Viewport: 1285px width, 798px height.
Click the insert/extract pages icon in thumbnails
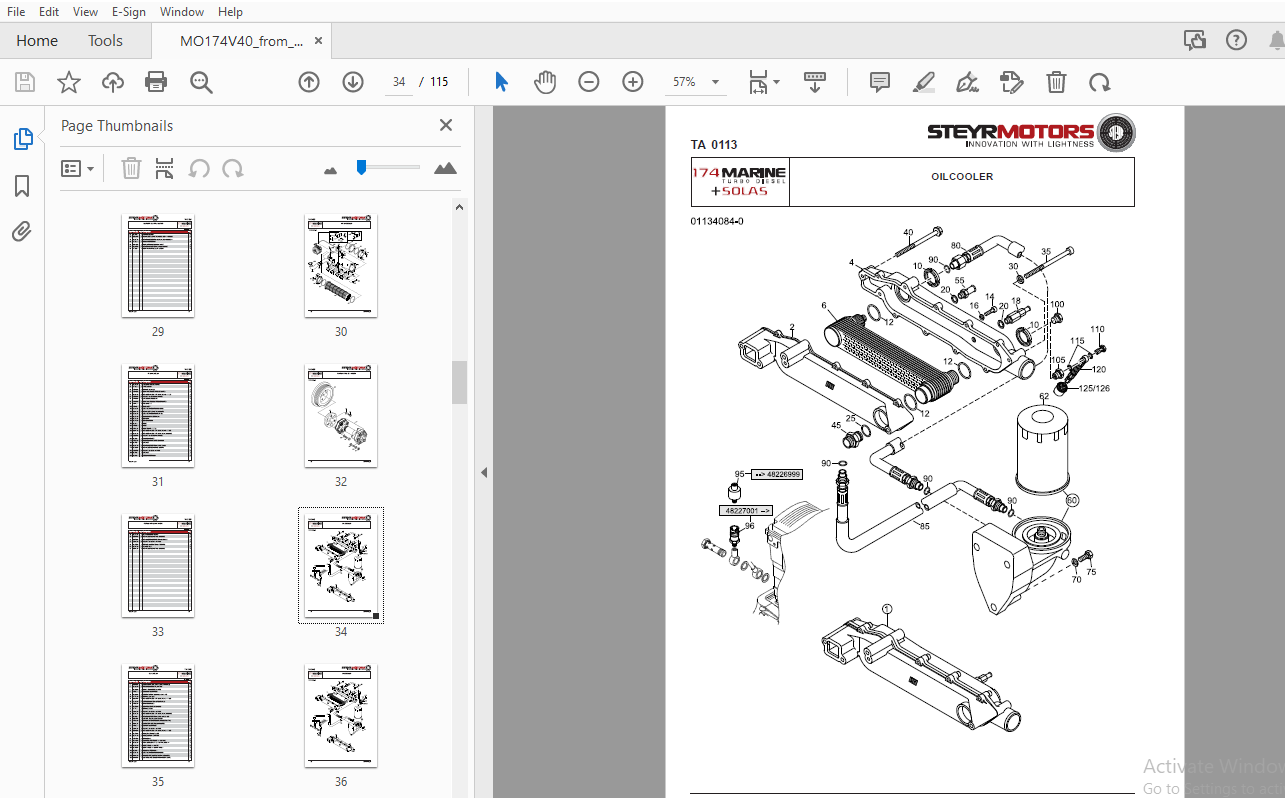(x=165, y=169)
